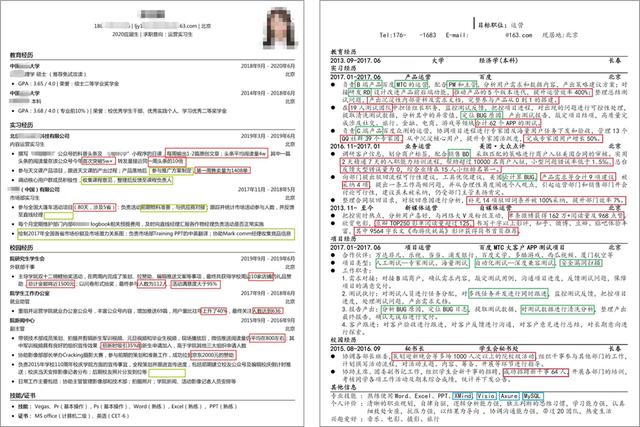Select the date range '2018年9月 - 2020年6月'
640x427 pixels.
click(268, 66)
